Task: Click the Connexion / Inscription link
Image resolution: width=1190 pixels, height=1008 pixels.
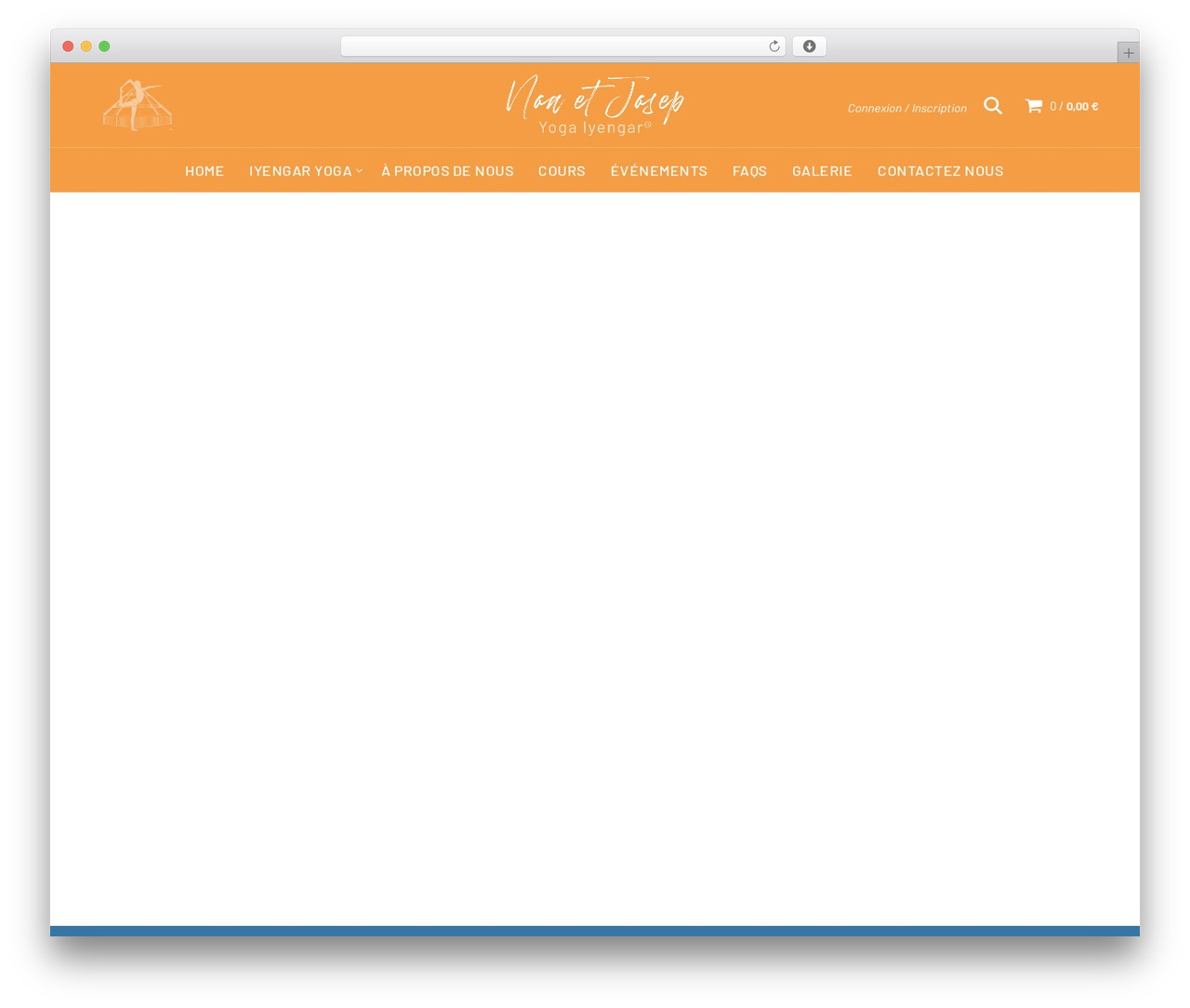Action: click(907, 108)
